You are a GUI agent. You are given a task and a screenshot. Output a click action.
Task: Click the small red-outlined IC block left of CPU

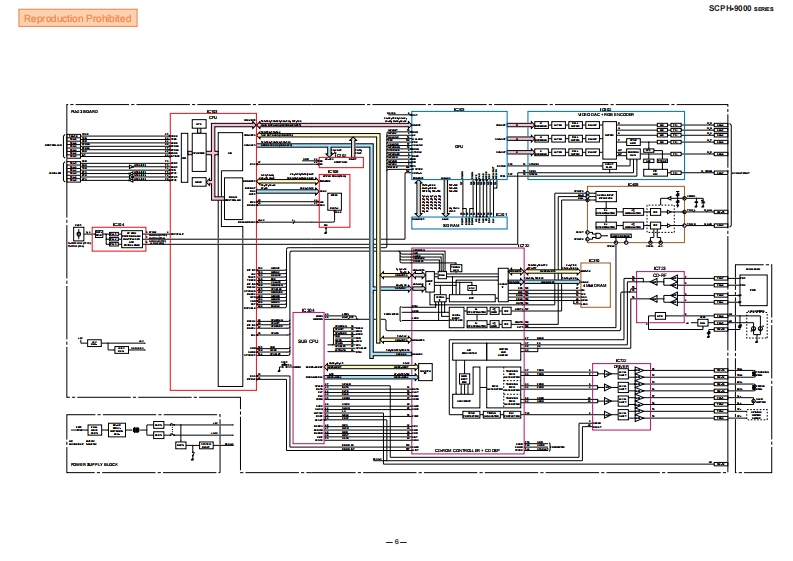118,237
